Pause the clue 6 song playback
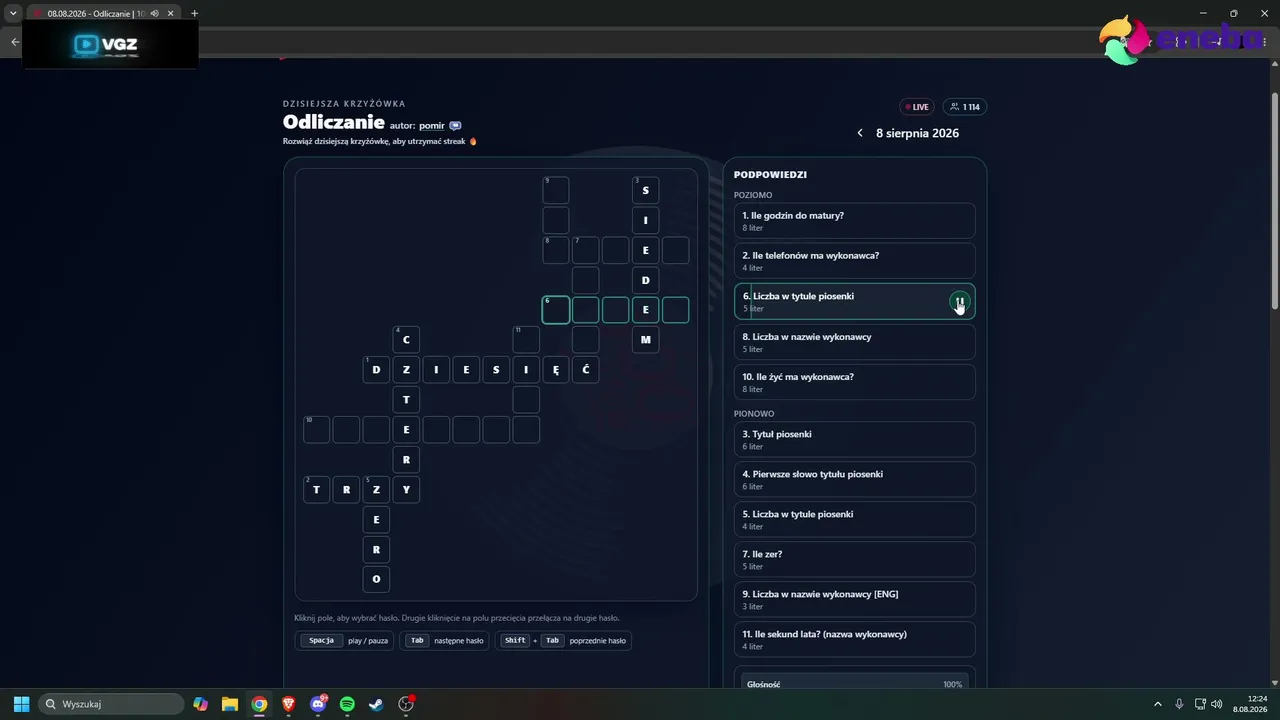The width and height of the screenshot is (1280, 720). 959,302
